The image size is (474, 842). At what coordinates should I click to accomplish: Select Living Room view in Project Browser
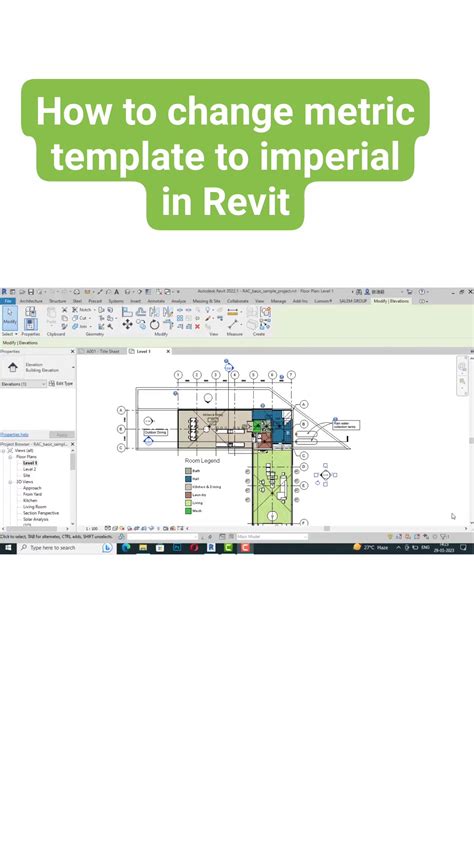click(35, 507)
